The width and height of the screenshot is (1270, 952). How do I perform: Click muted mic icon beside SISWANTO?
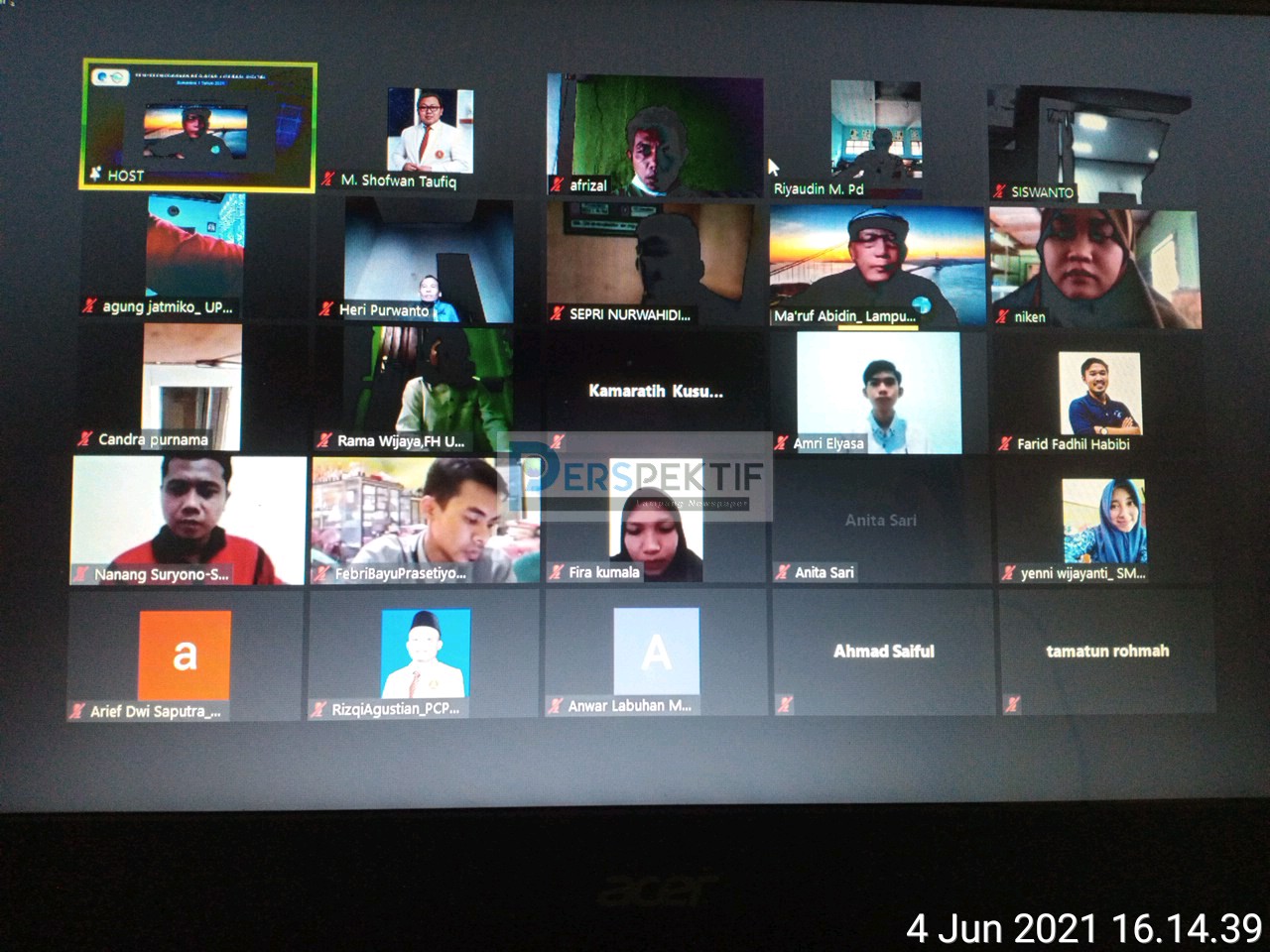click(x=1000, y=191)
